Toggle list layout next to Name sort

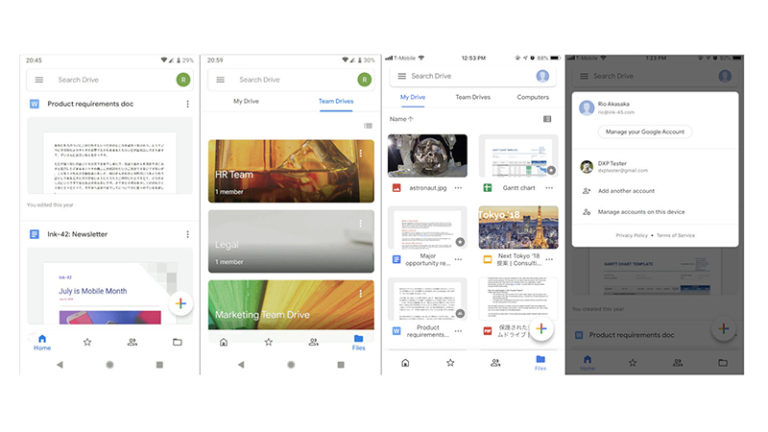click(547, 119)
